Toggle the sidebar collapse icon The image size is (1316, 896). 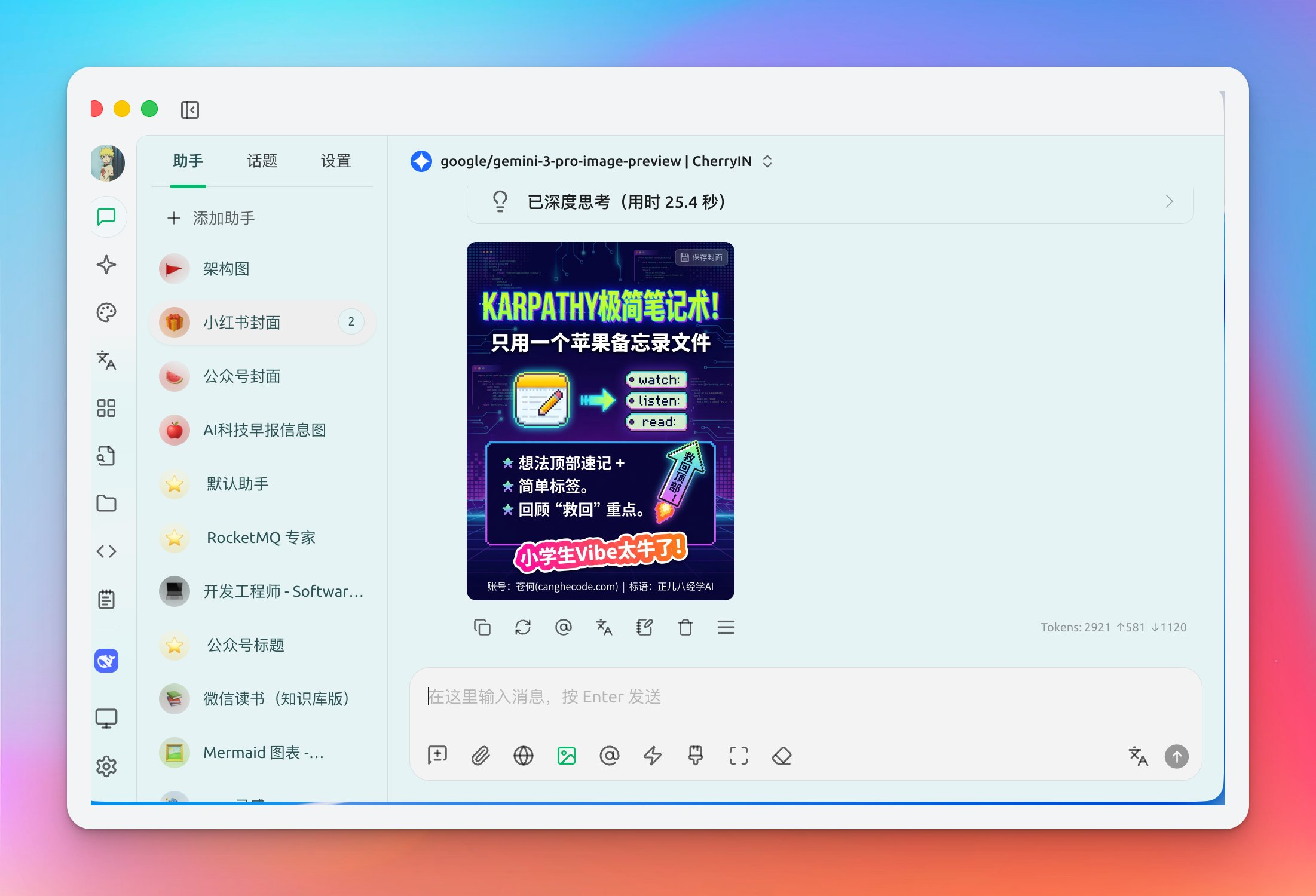(189, 110)
